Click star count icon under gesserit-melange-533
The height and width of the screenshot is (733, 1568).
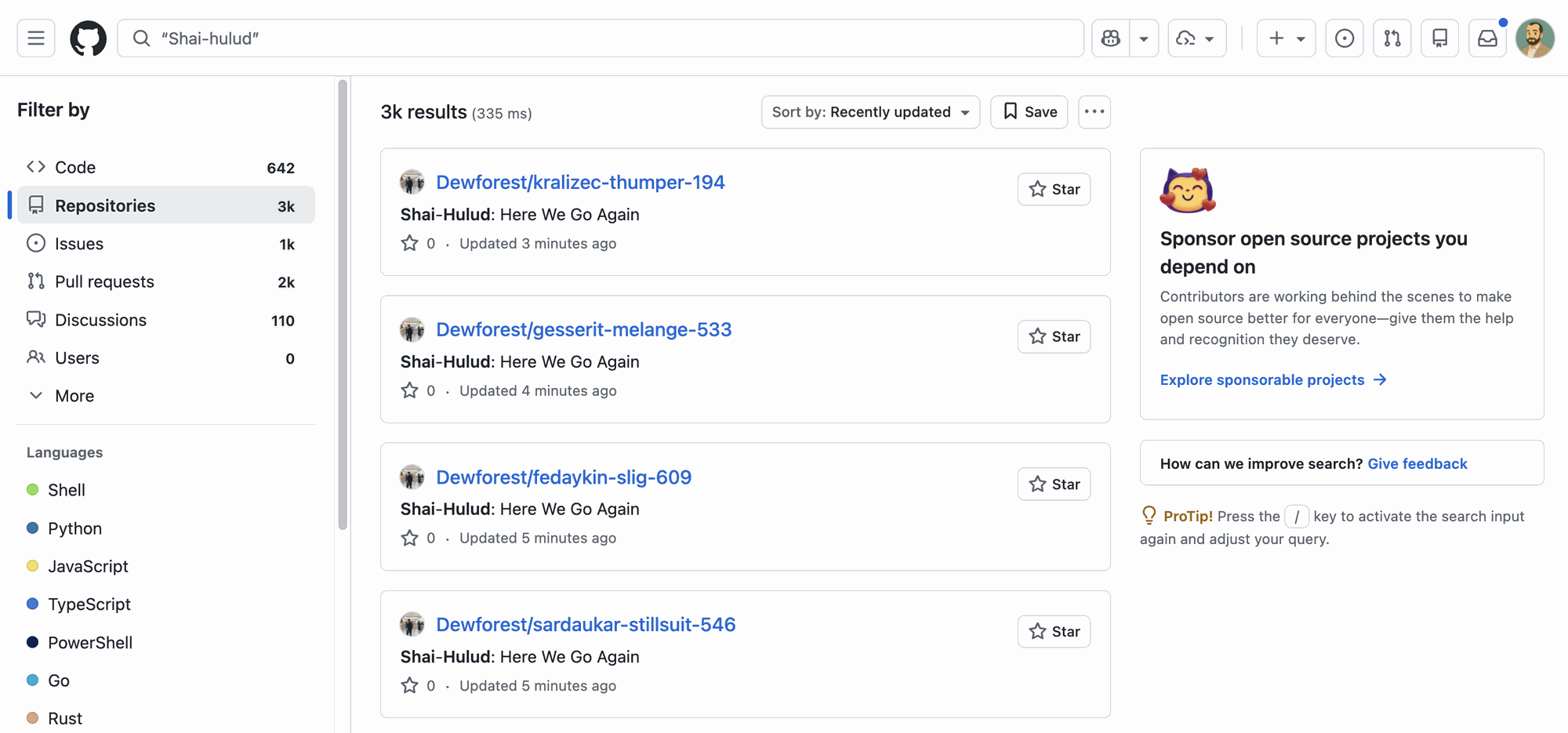click(x=409, y=390)
